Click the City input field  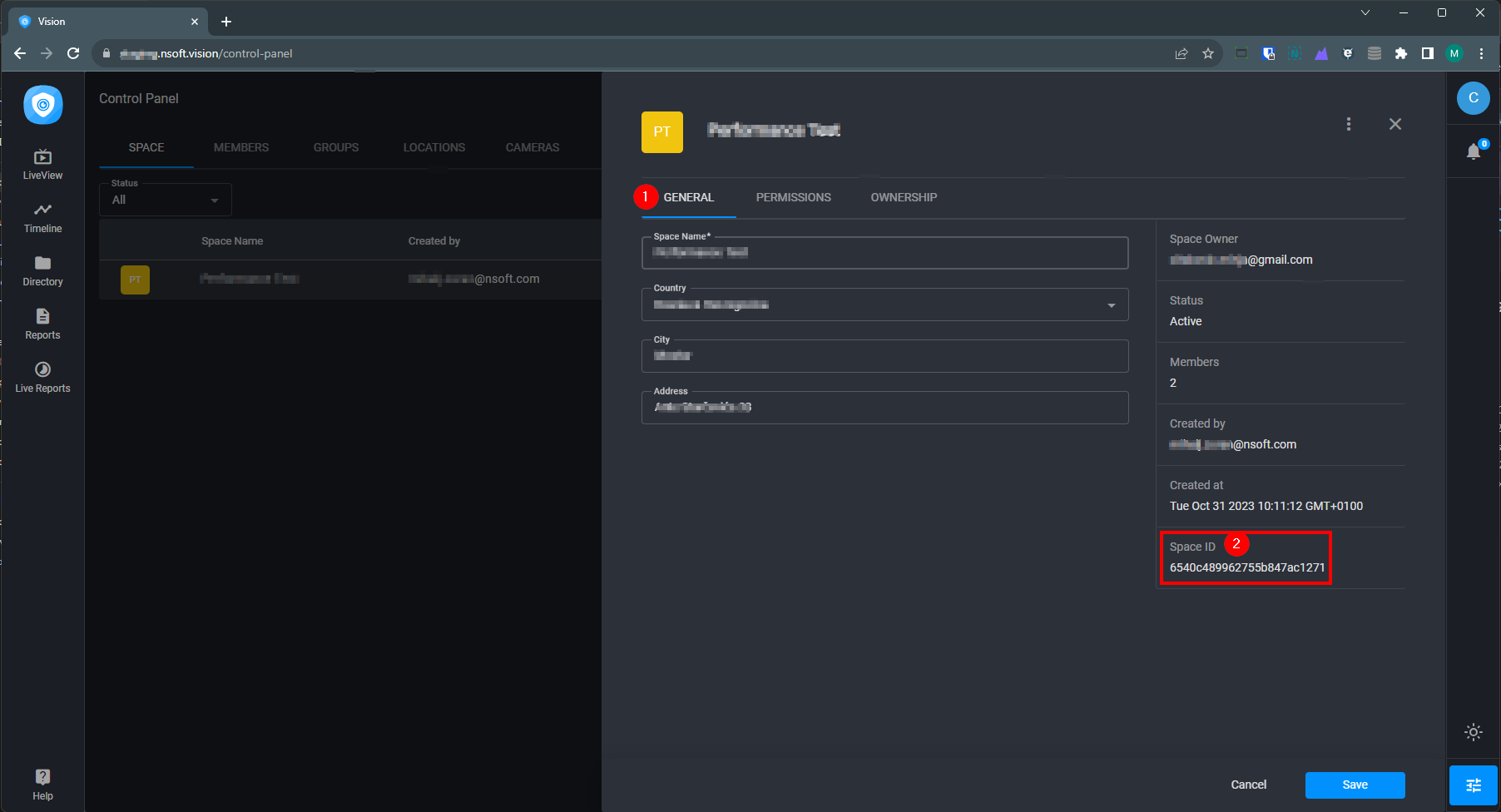tap(884, 356)
